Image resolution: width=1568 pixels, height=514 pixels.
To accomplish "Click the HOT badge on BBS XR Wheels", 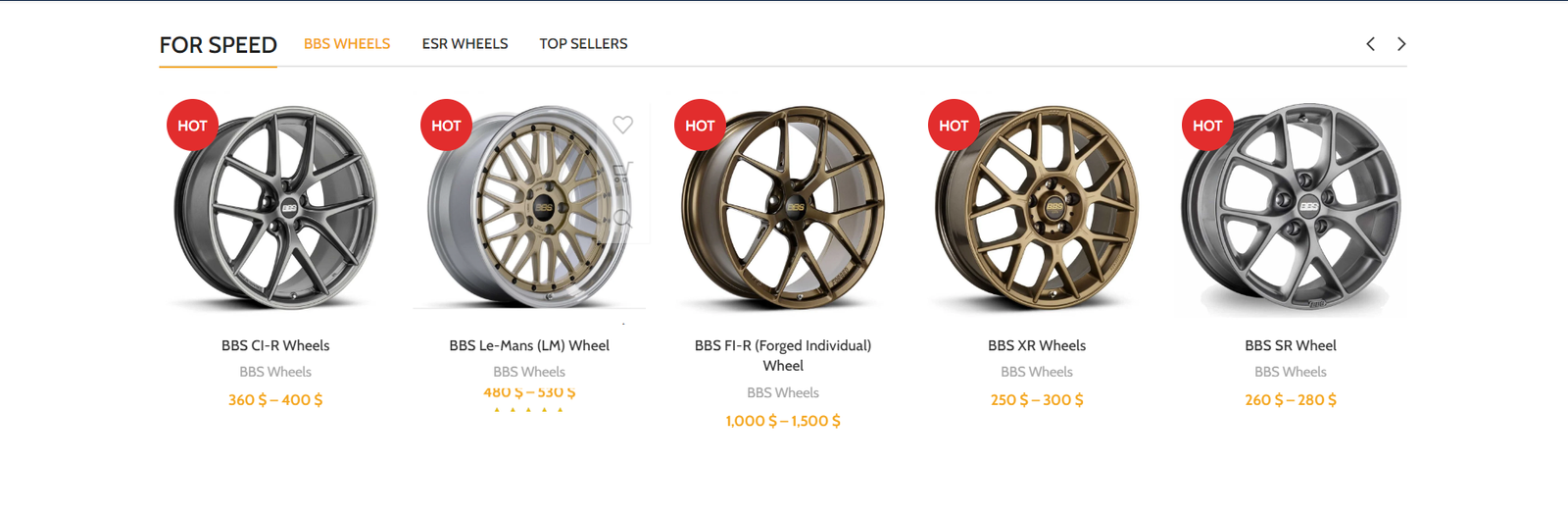I will (954, 126).
